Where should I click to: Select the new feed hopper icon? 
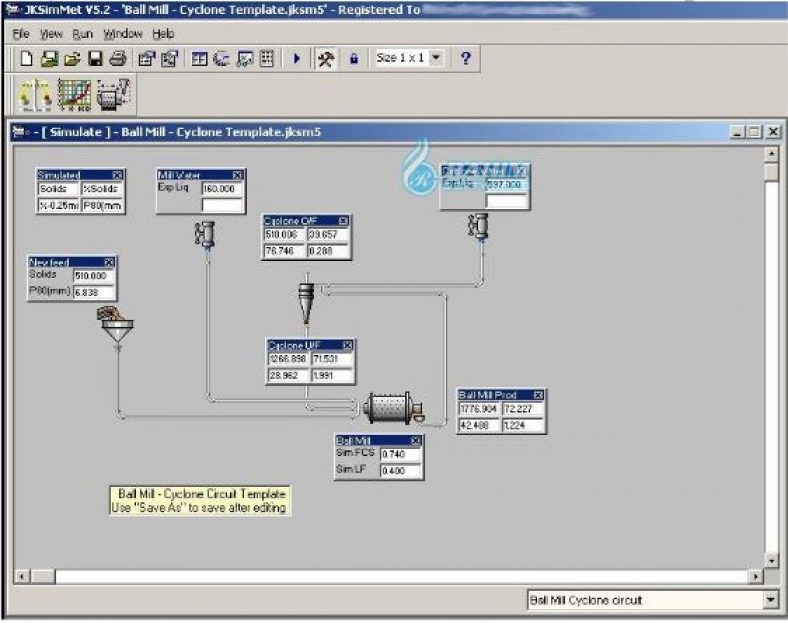click(x=116, y=325)
